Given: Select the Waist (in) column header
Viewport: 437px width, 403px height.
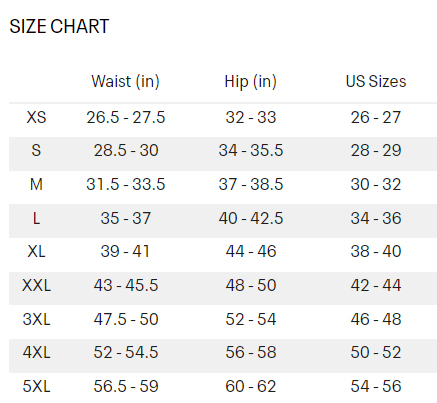Looking at the screenshot, I should pos(126,82).
